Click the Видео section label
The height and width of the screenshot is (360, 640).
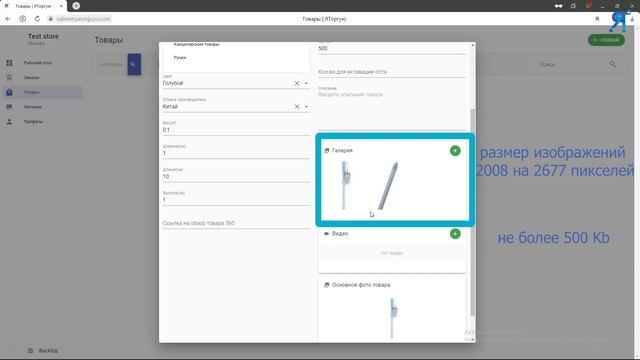(x=340, y=234)
